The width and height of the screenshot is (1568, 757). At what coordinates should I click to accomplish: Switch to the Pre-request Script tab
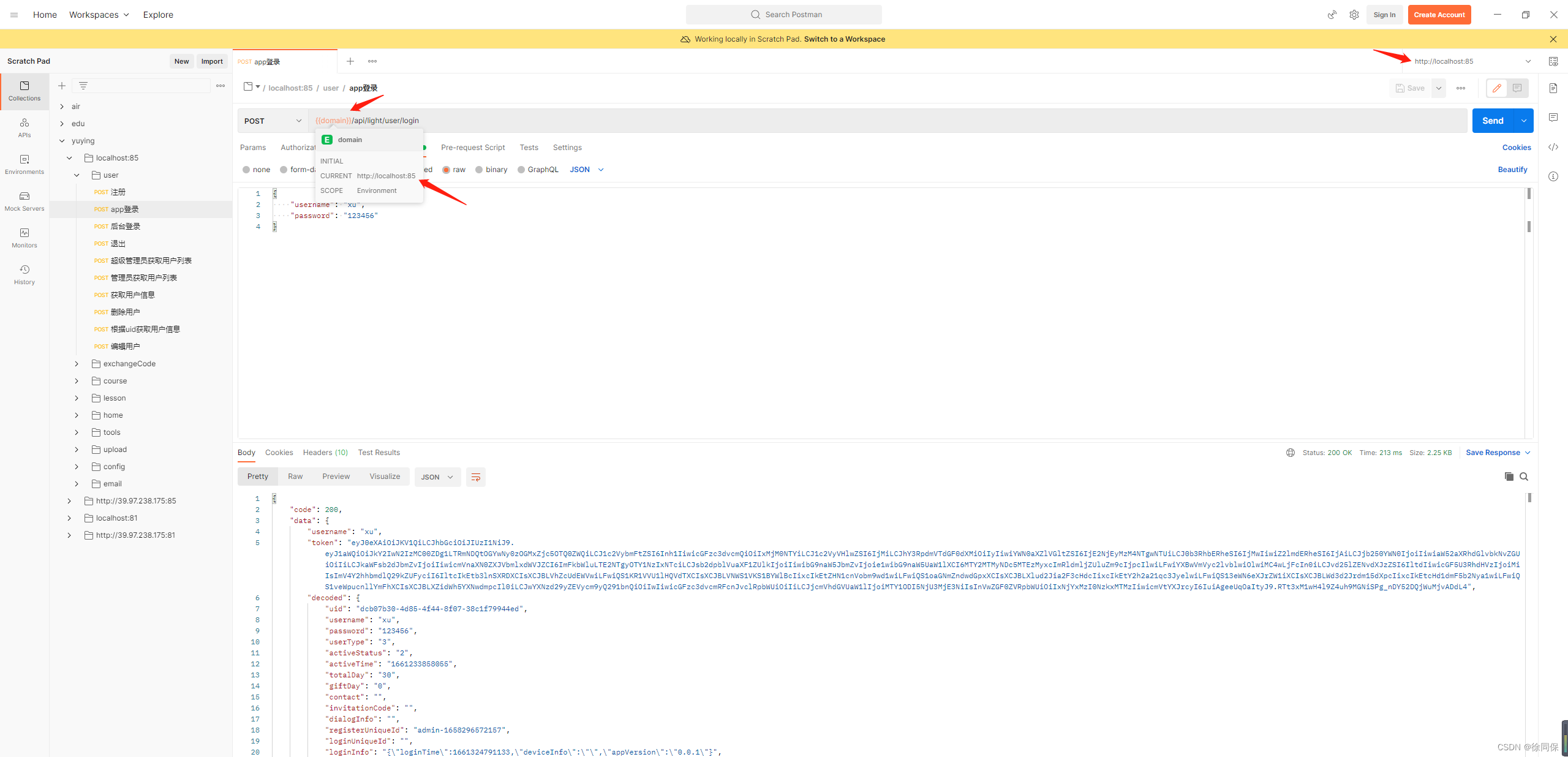(x=473, y=148)
